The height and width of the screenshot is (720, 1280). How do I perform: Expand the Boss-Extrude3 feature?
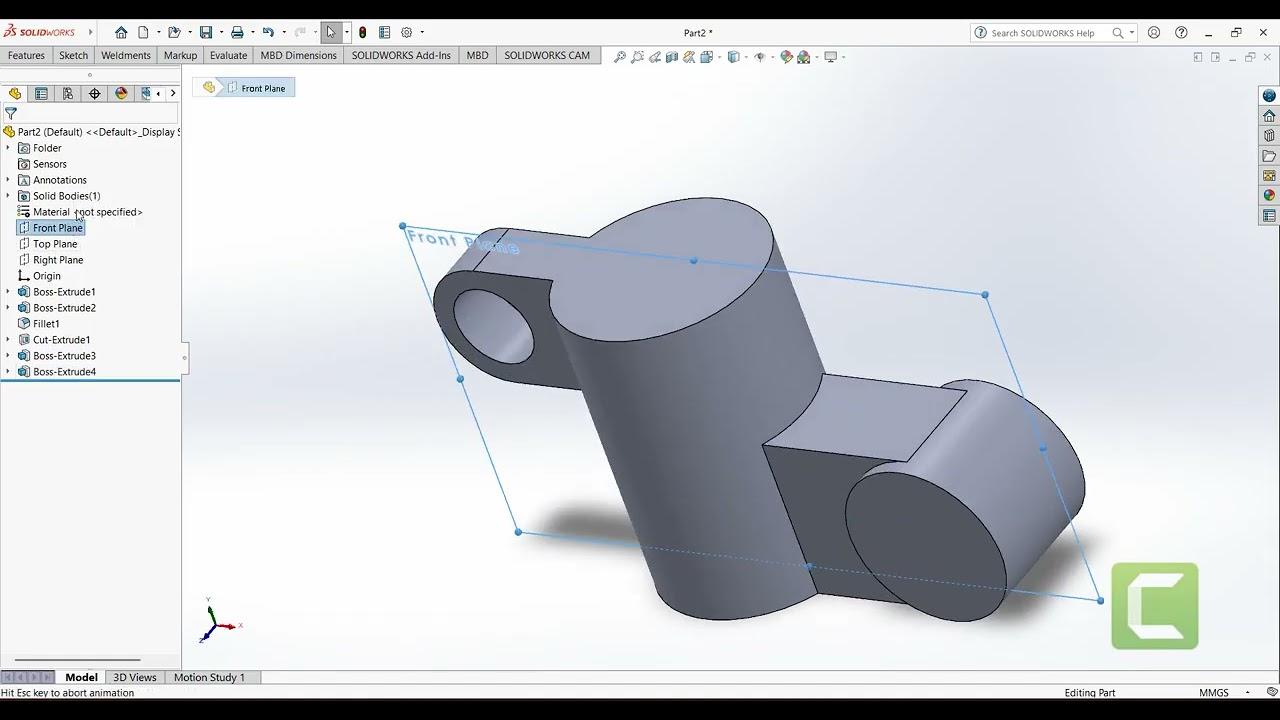pos(8,356)
